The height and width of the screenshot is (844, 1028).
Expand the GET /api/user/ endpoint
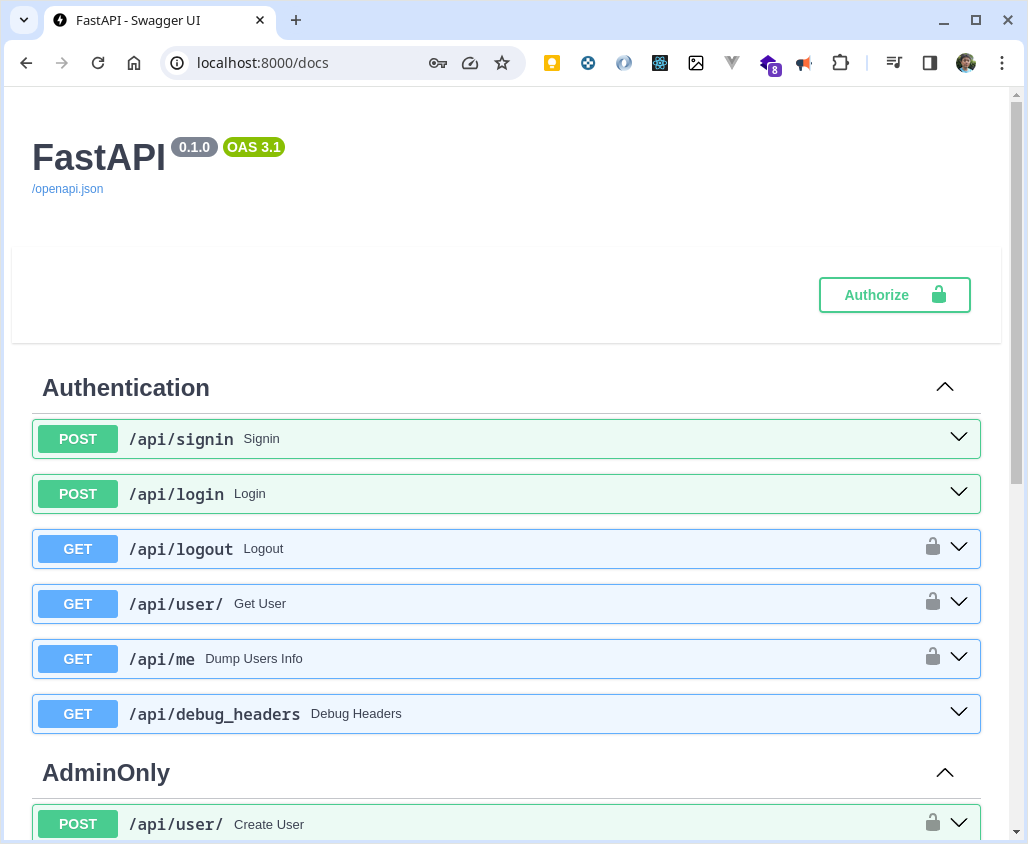pos(959,602)
